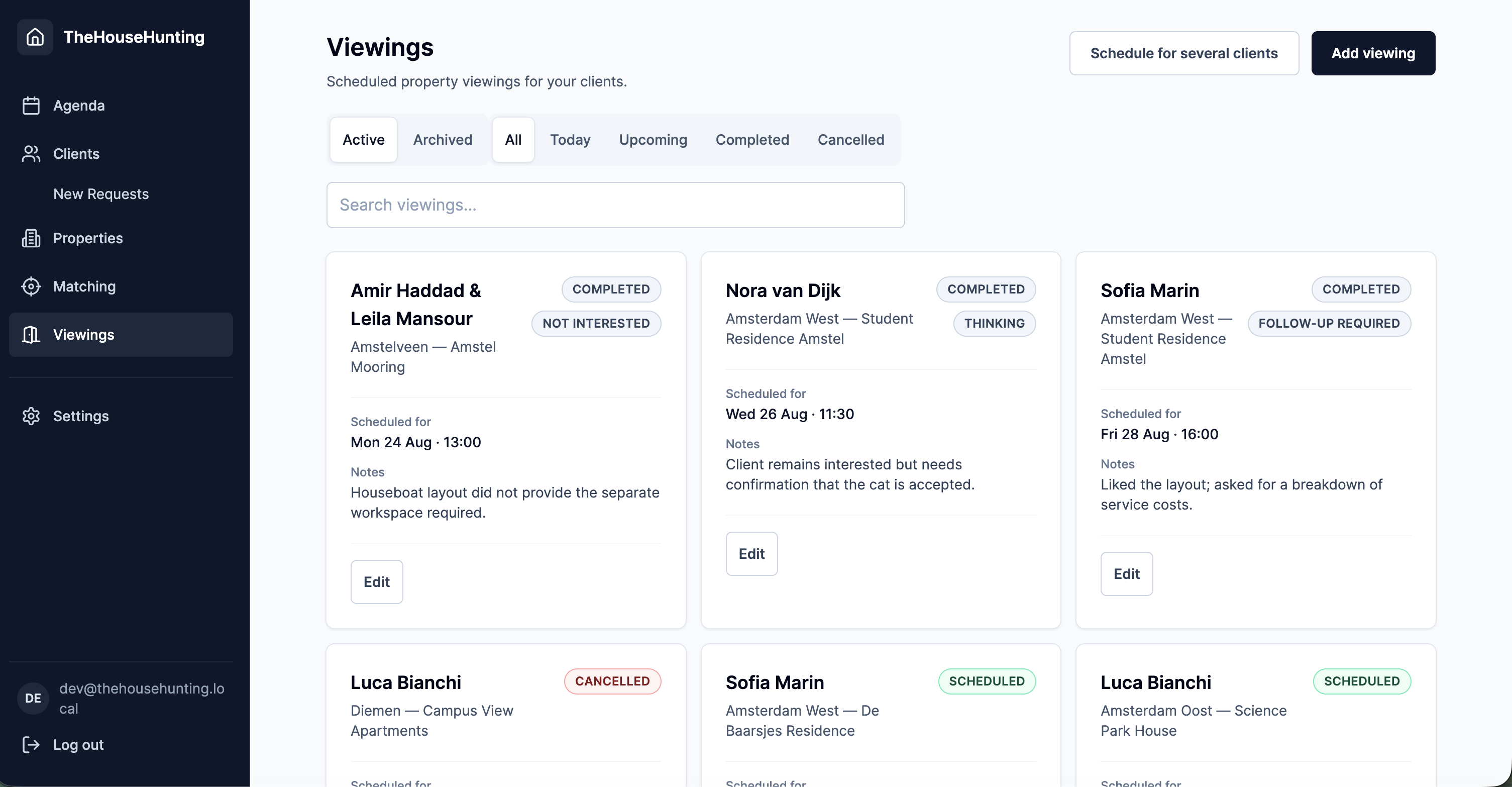The image size is (1512, 787).
Task: Click 'Mon 24 Aug · 13:00' date text
Action: (415, 442)
